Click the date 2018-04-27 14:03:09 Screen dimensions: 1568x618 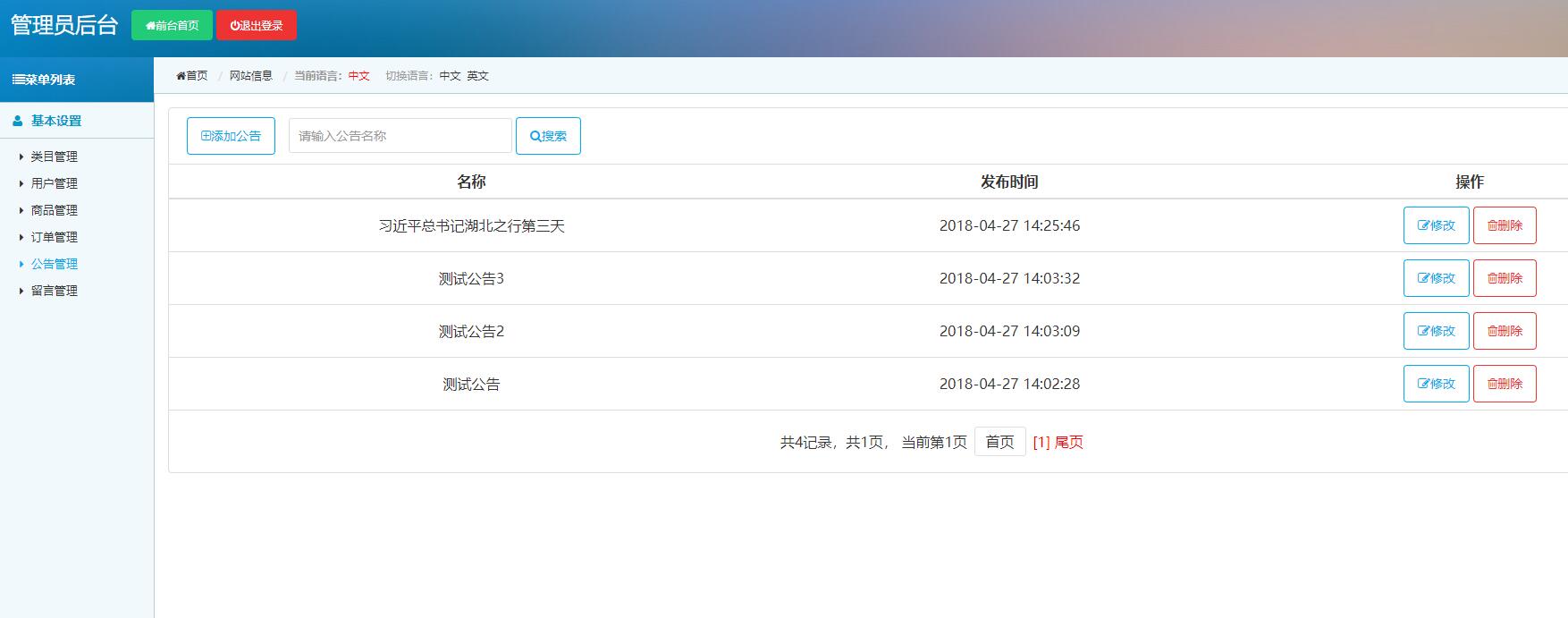(1009, 331)
